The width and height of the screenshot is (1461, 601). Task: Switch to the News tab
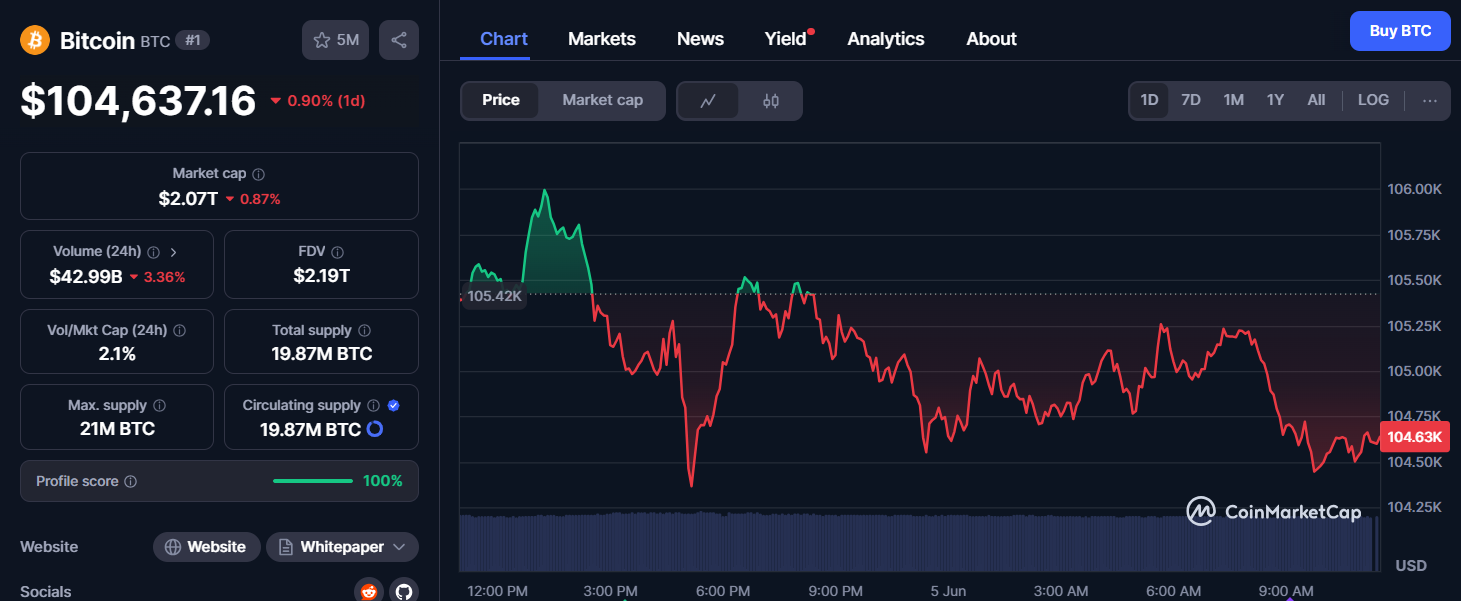tap(700, 39)
